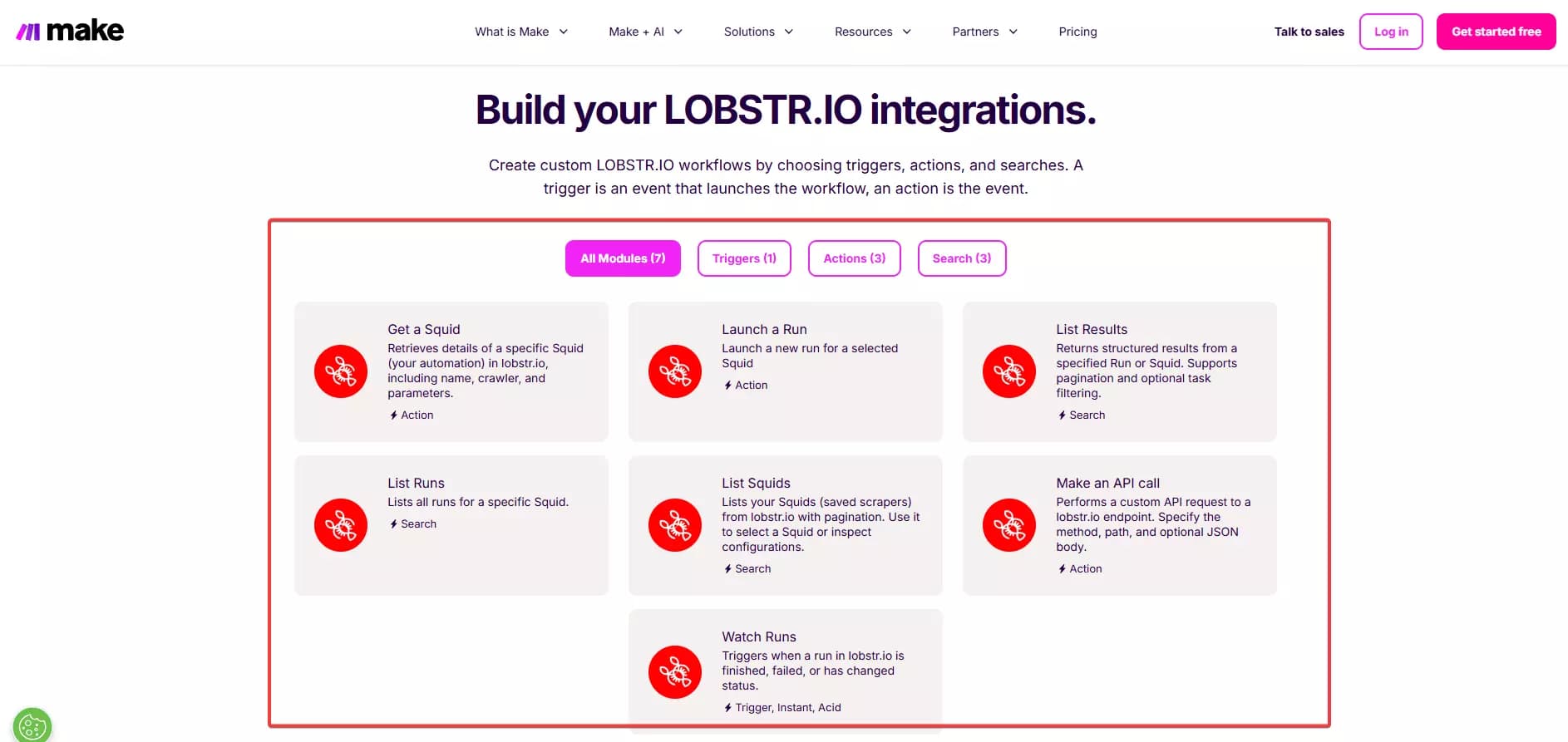
Task: Expand the What is Make chevron
Action: pos(563,32)
